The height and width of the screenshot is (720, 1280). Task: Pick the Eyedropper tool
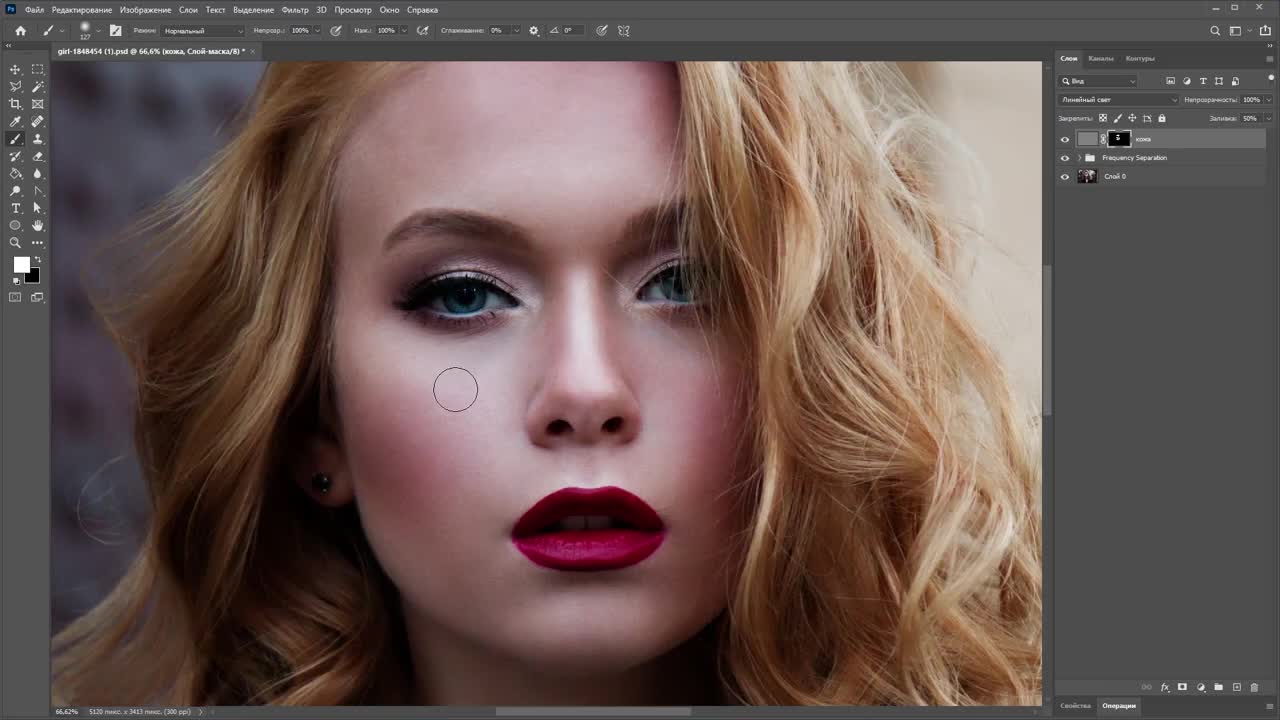click(x=15, y=122)
